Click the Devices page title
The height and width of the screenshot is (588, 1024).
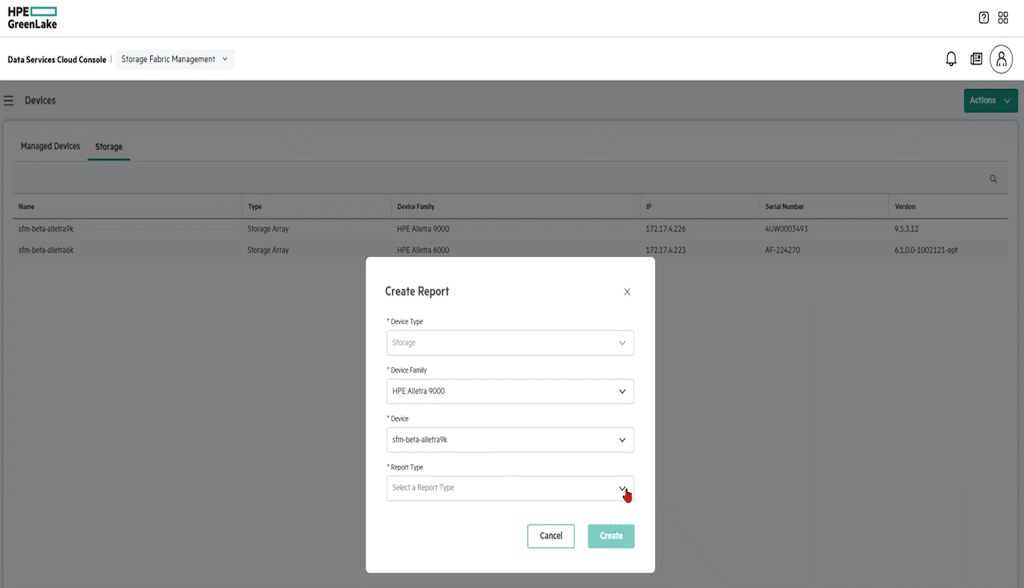[x=40, y=101]
